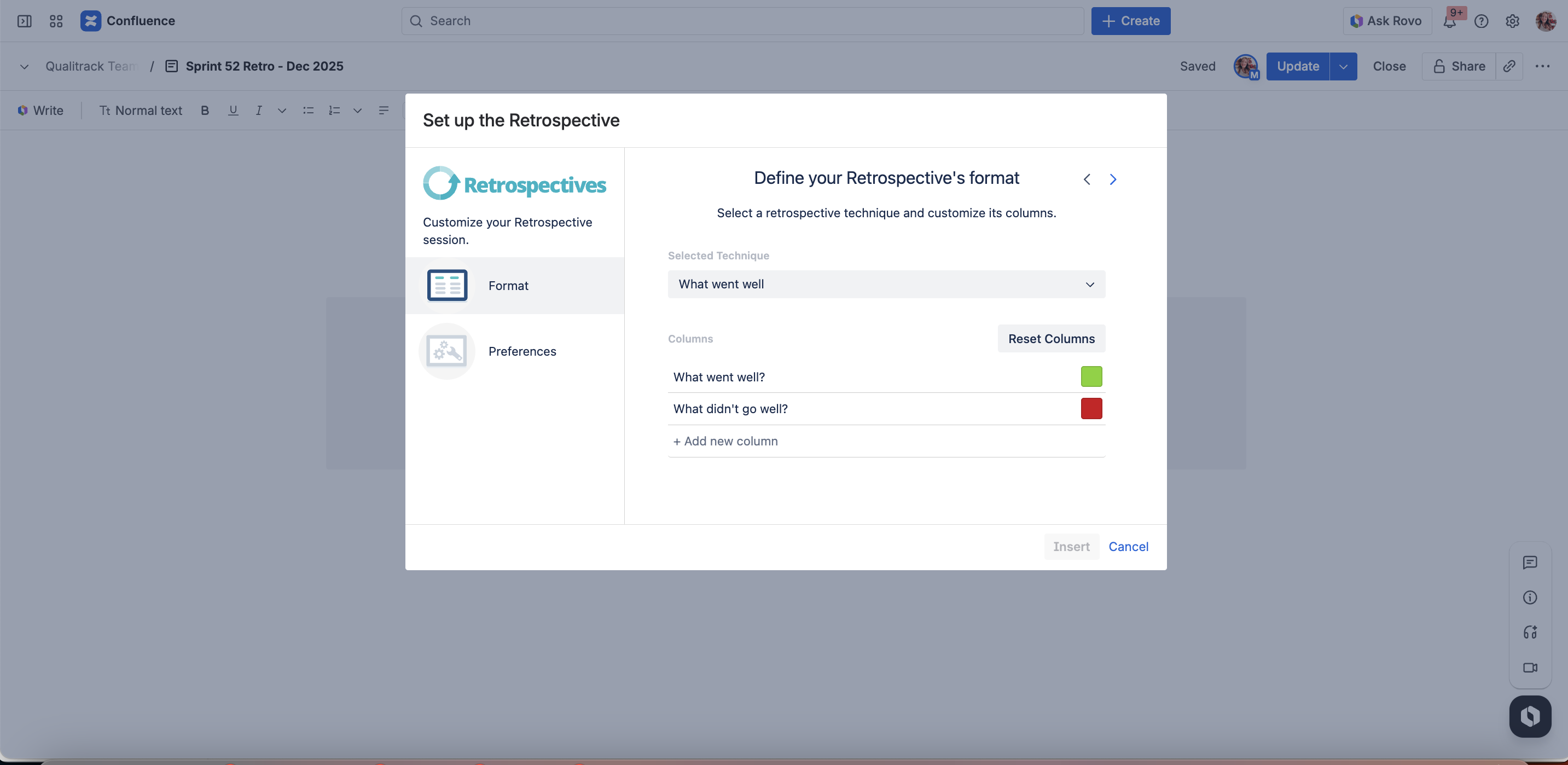Expand the Update button dropdown arrow
This screenshot has height=765, width=1568.
pyautogui.click(x=1343, y=66)
